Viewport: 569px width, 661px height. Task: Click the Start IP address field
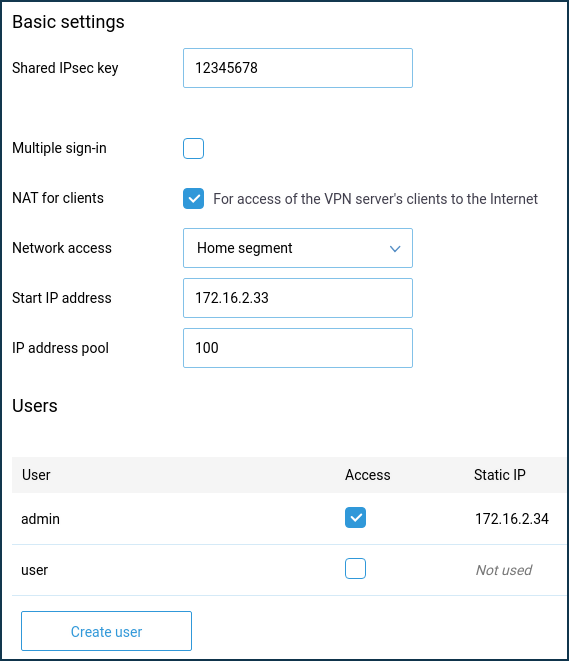tap(298, 298)
